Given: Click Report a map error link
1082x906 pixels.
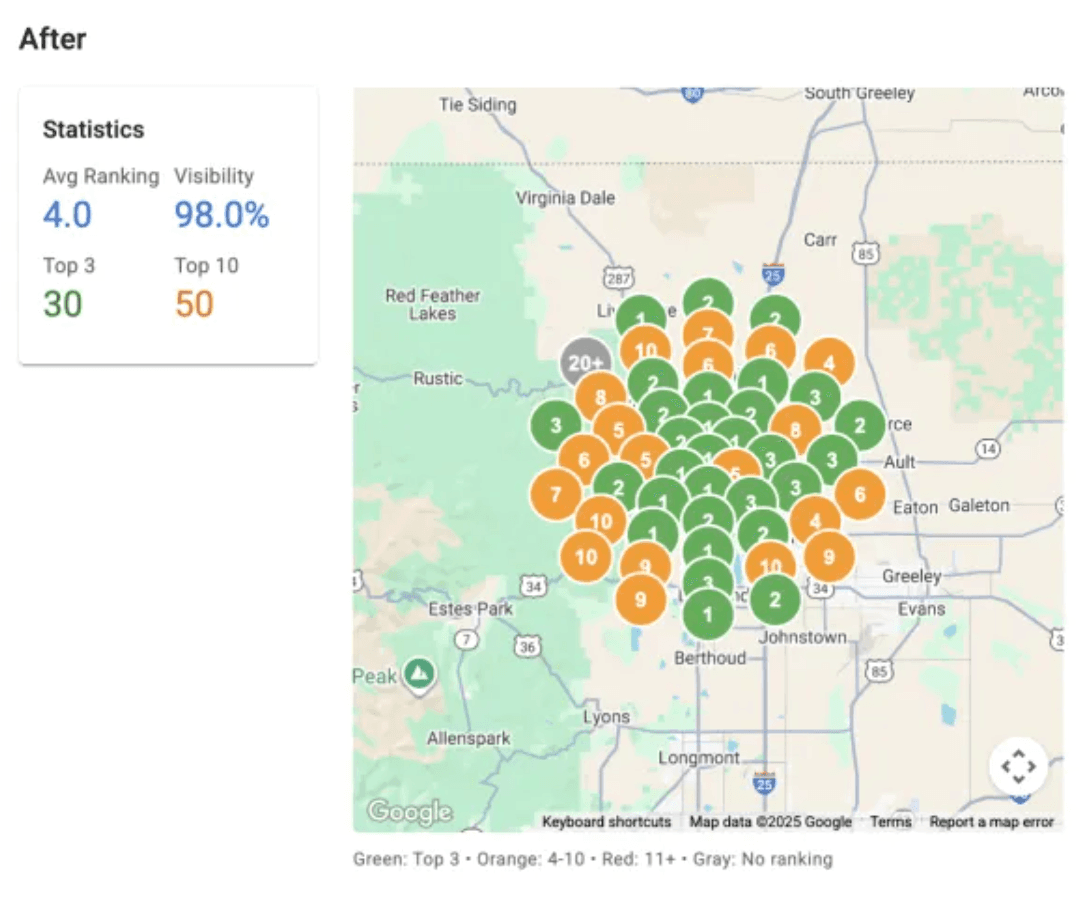Looking at the screenshot, I should click(x=991, y=822).
